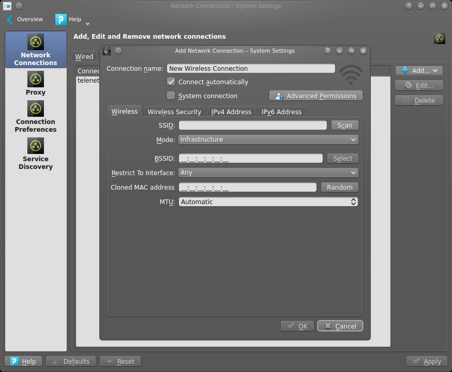The image size is (452, 372).
Task: Click the system settings icon in main title bar
Action: pos(7,6)
